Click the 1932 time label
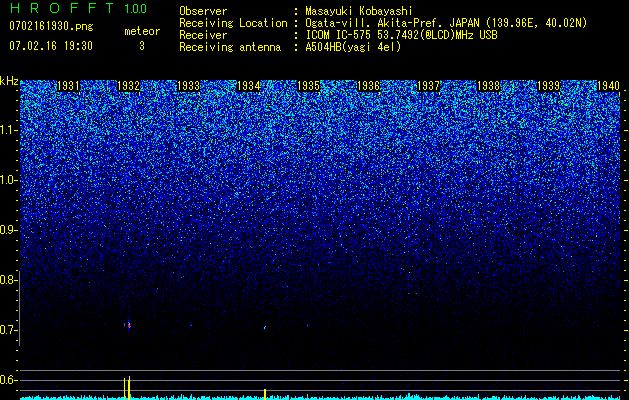Image resolution: width=629 pixels, height=400 pixels. point(128,86)
